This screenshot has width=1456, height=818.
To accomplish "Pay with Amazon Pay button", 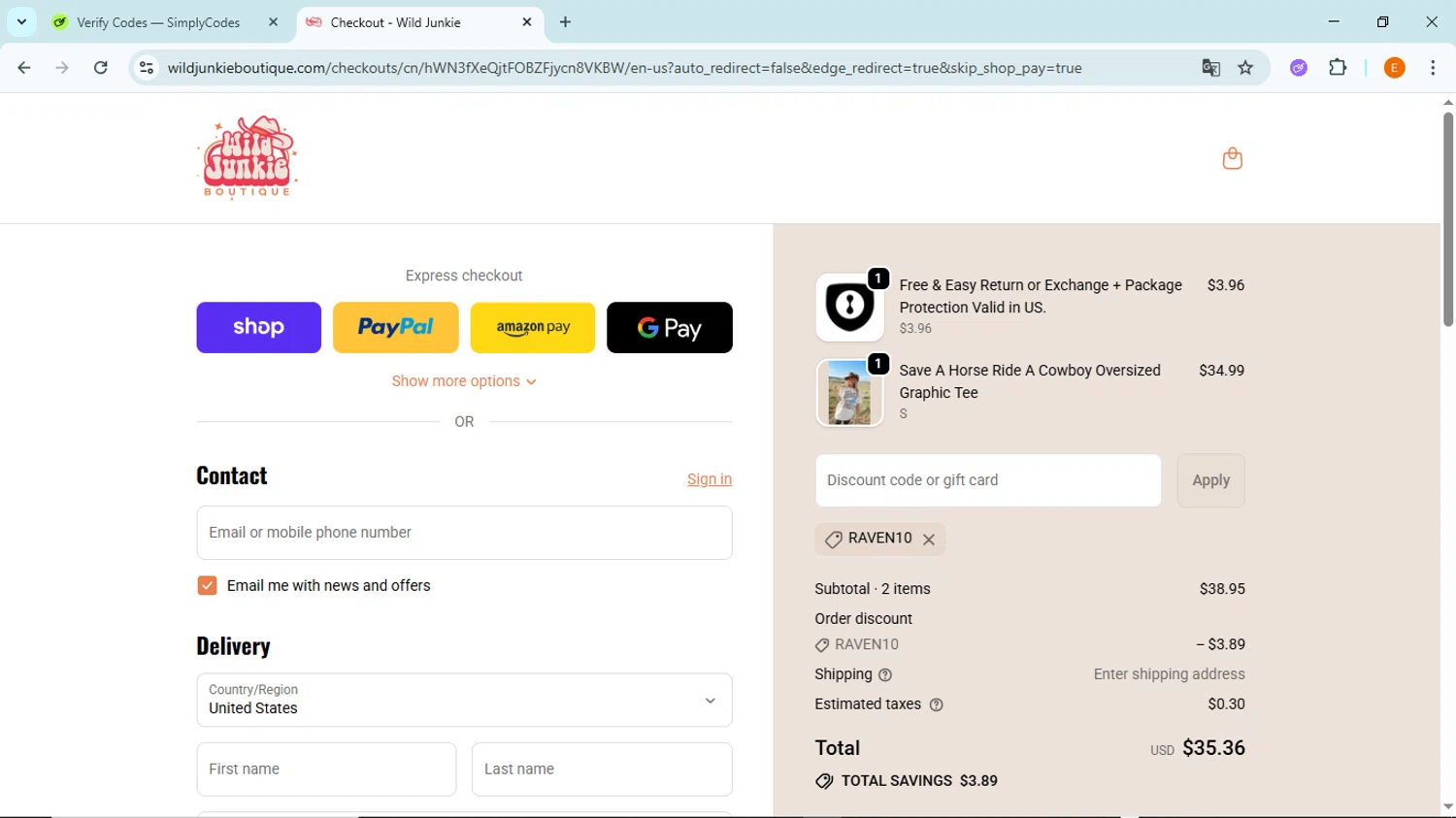I will pyautogui.click(x=533, y=327).
